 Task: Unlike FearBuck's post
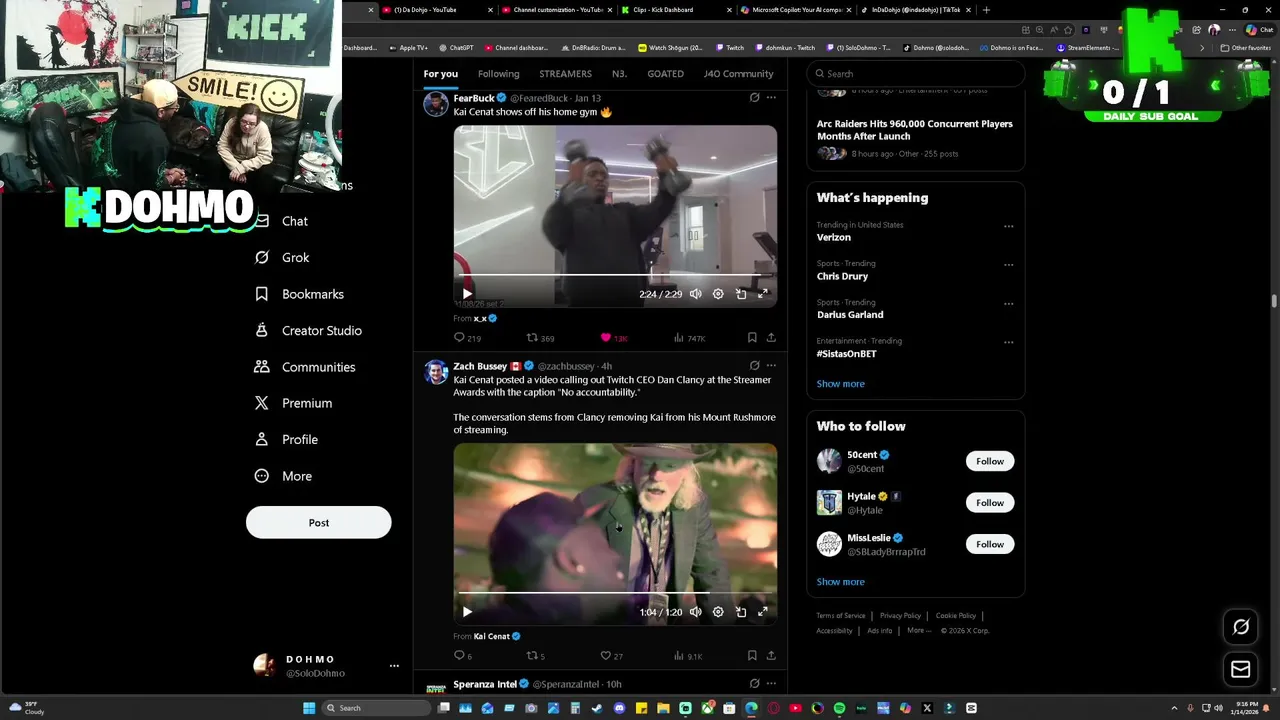613,338
